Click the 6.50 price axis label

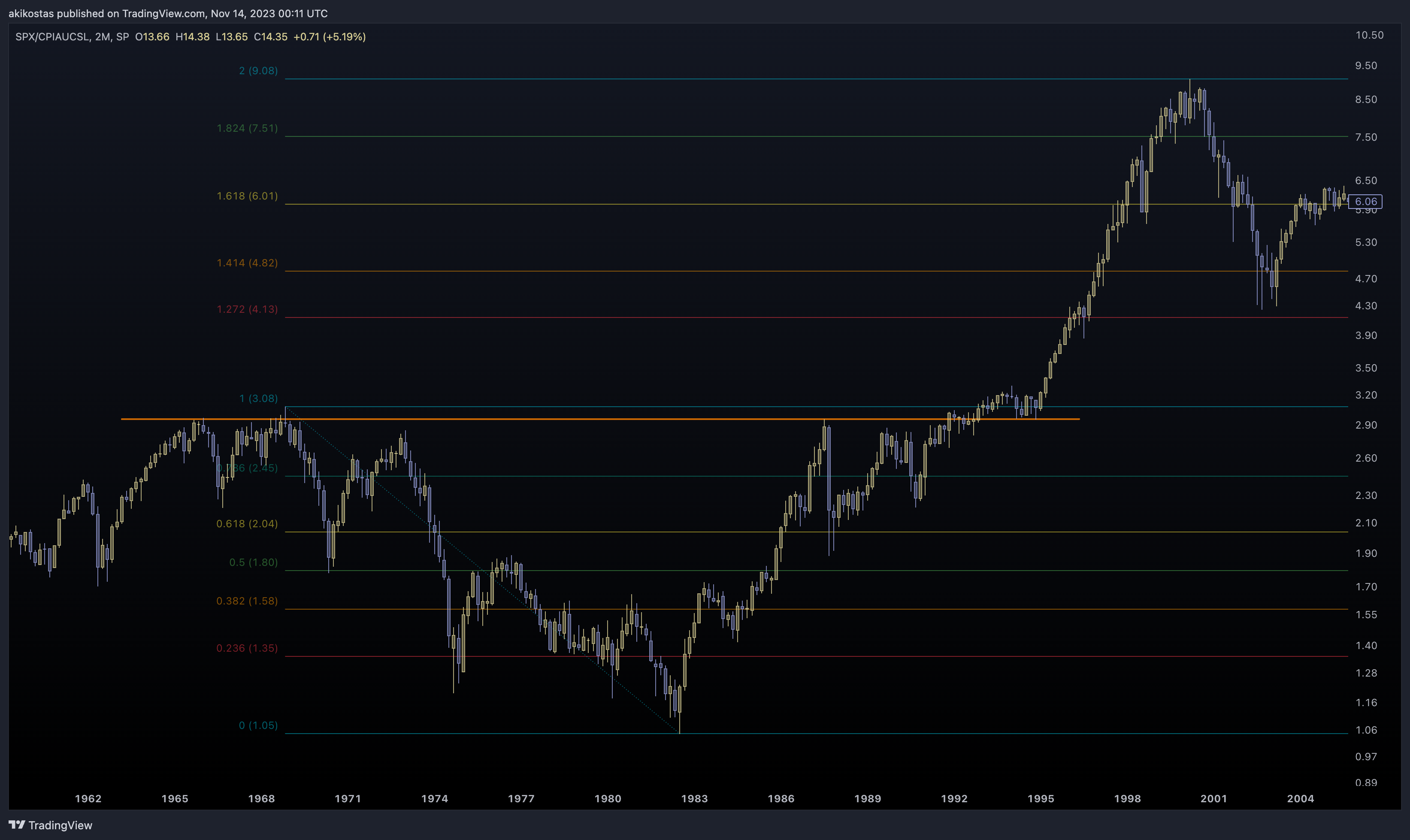click(1366, 181)
